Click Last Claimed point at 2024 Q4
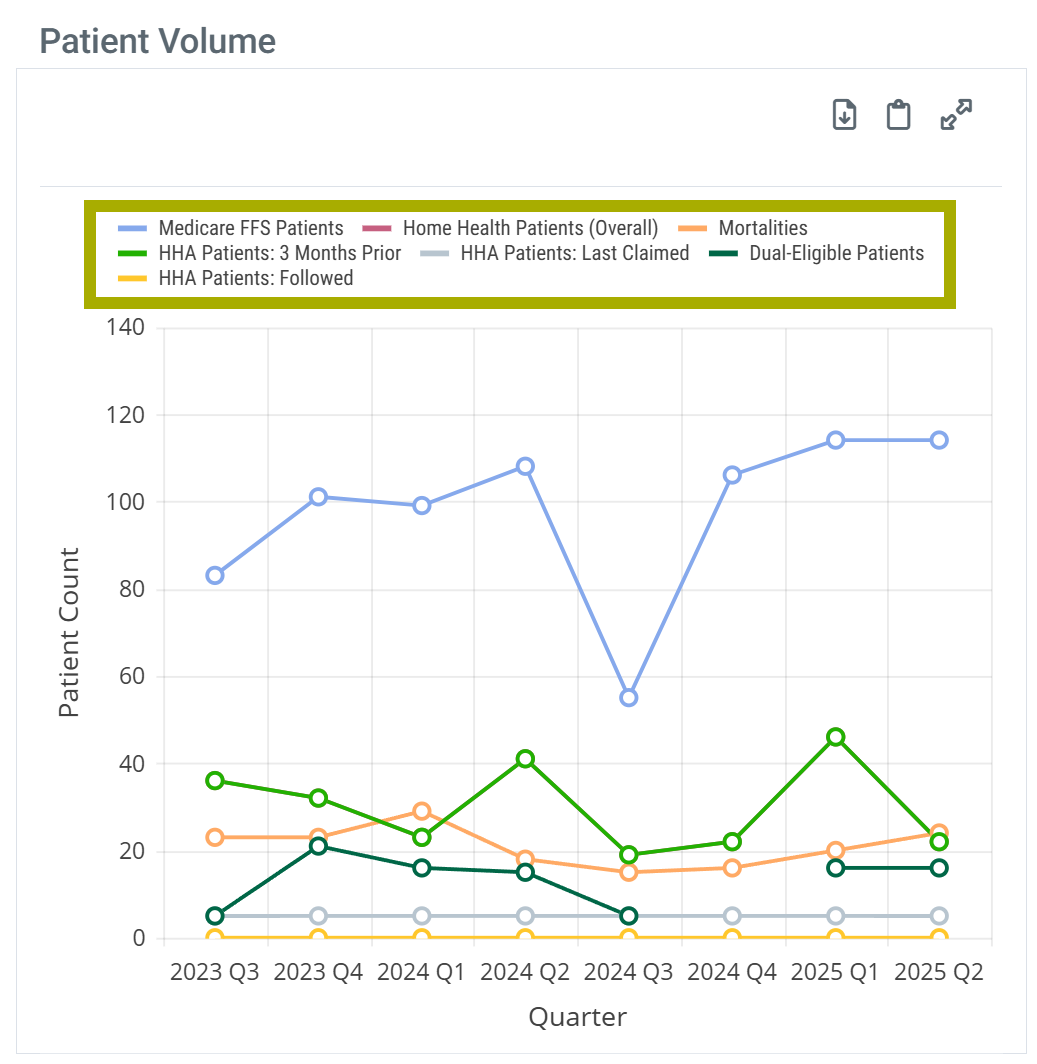The width and height of the screenshot is (1037, 1064). [x=732, y=916]
